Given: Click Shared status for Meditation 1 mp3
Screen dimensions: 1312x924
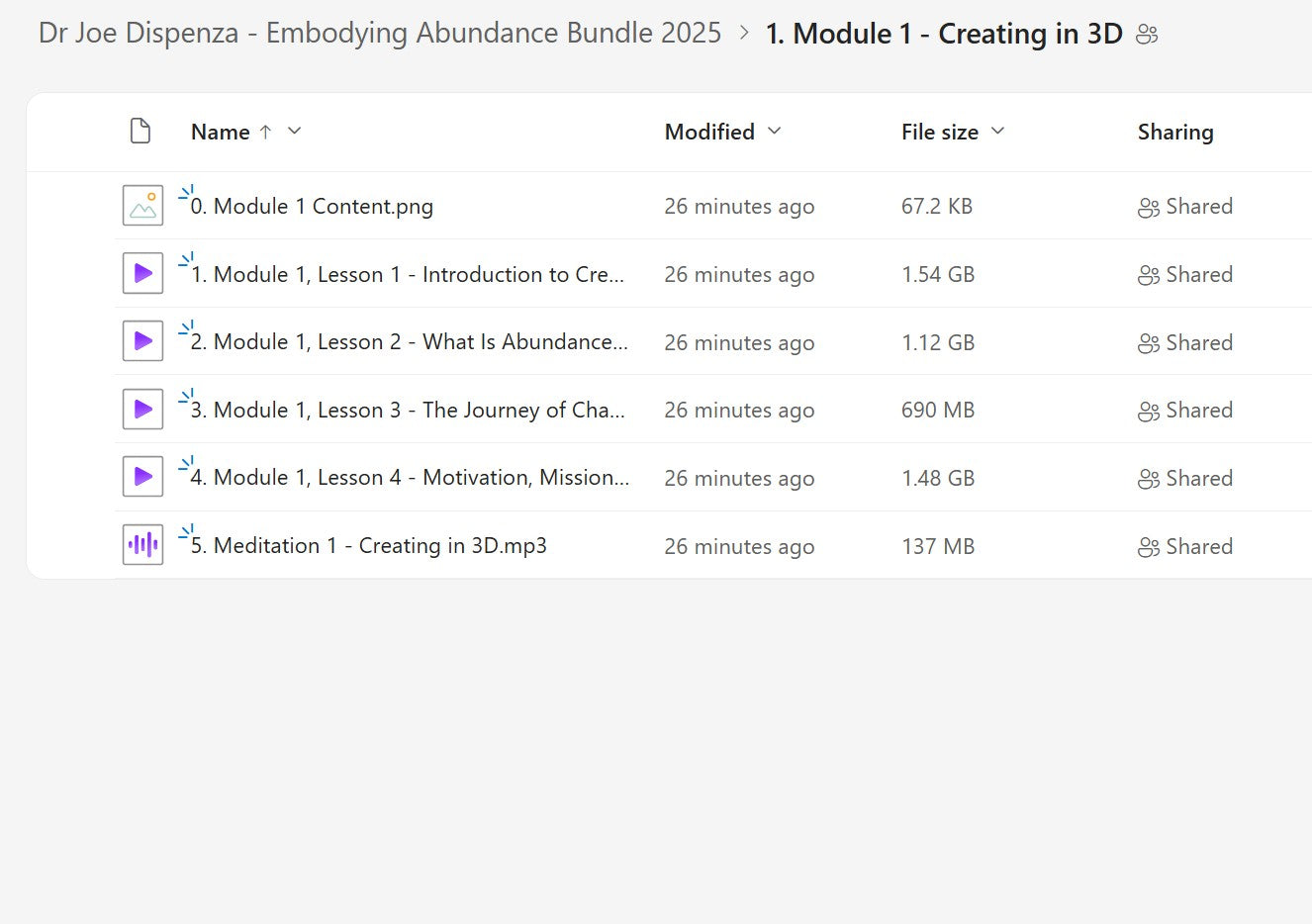Looking at the screenshot, I should [1185, 547].
